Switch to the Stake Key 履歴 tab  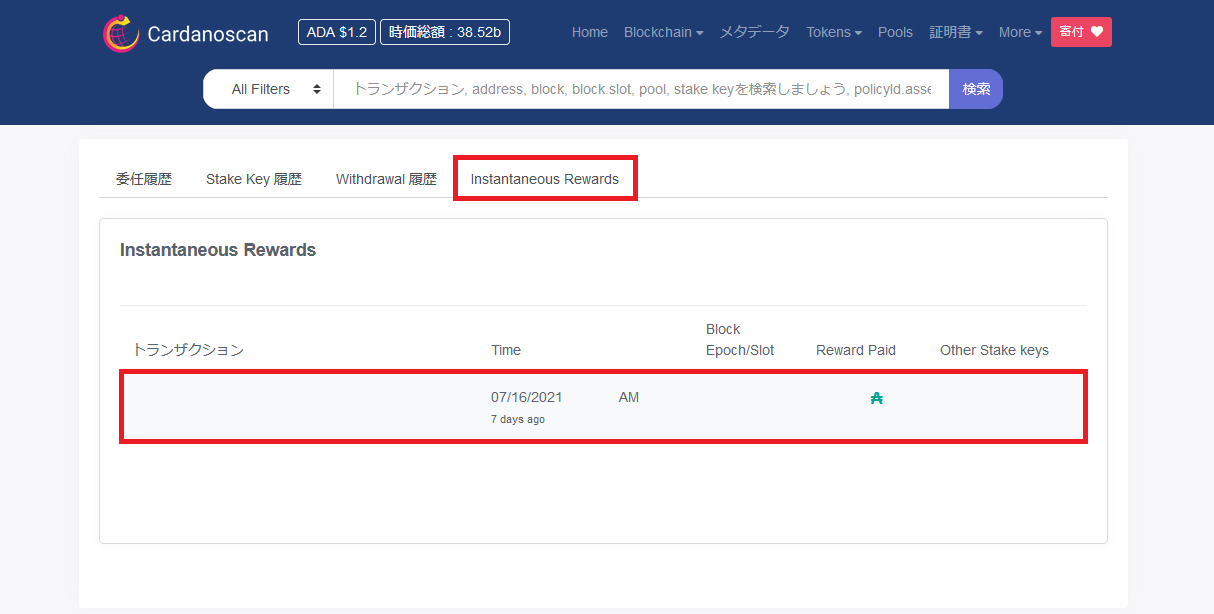(x=254, y=180)
